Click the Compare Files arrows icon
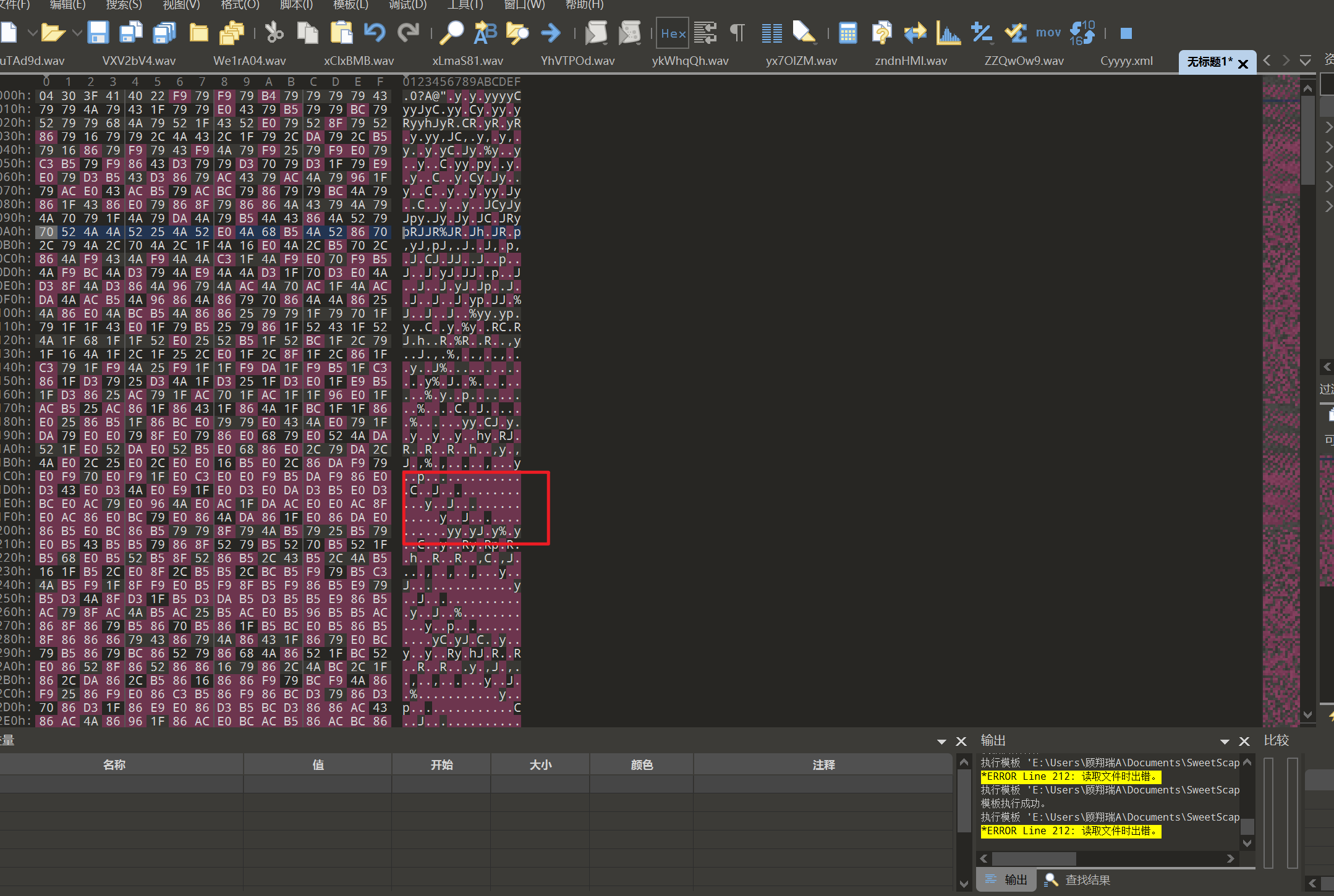The height and width of the screenshot is (896, 1334). click(915, 32)
